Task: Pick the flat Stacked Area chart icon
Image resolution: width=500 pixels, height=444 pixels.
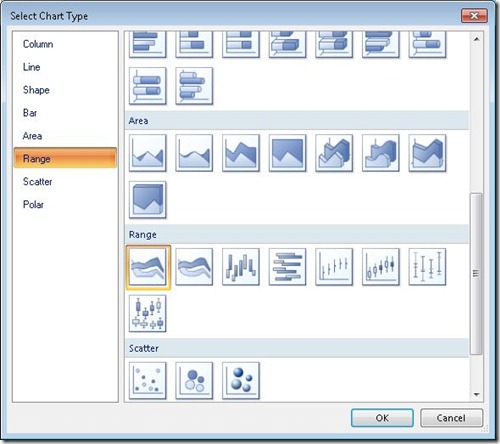Action: (x=241, y=153)
